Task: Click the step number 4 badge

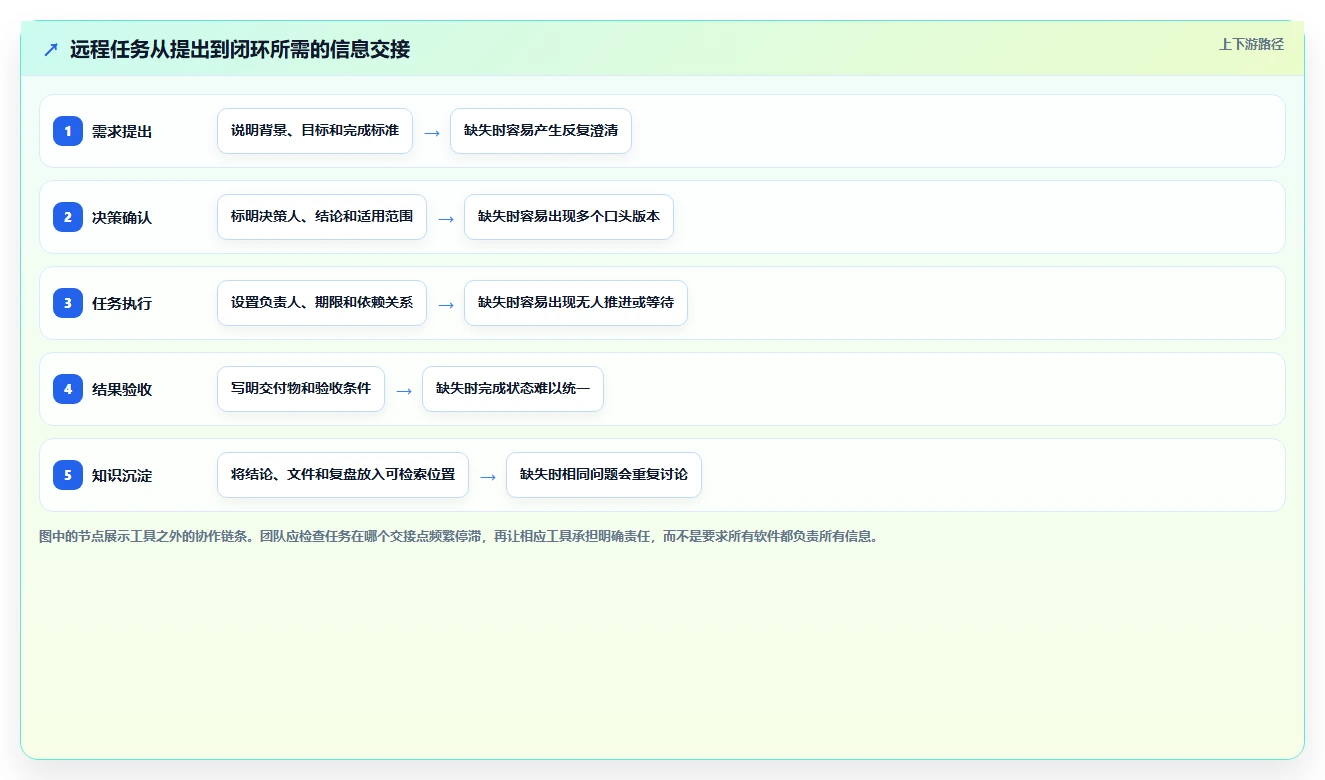Action: (68, 389)
